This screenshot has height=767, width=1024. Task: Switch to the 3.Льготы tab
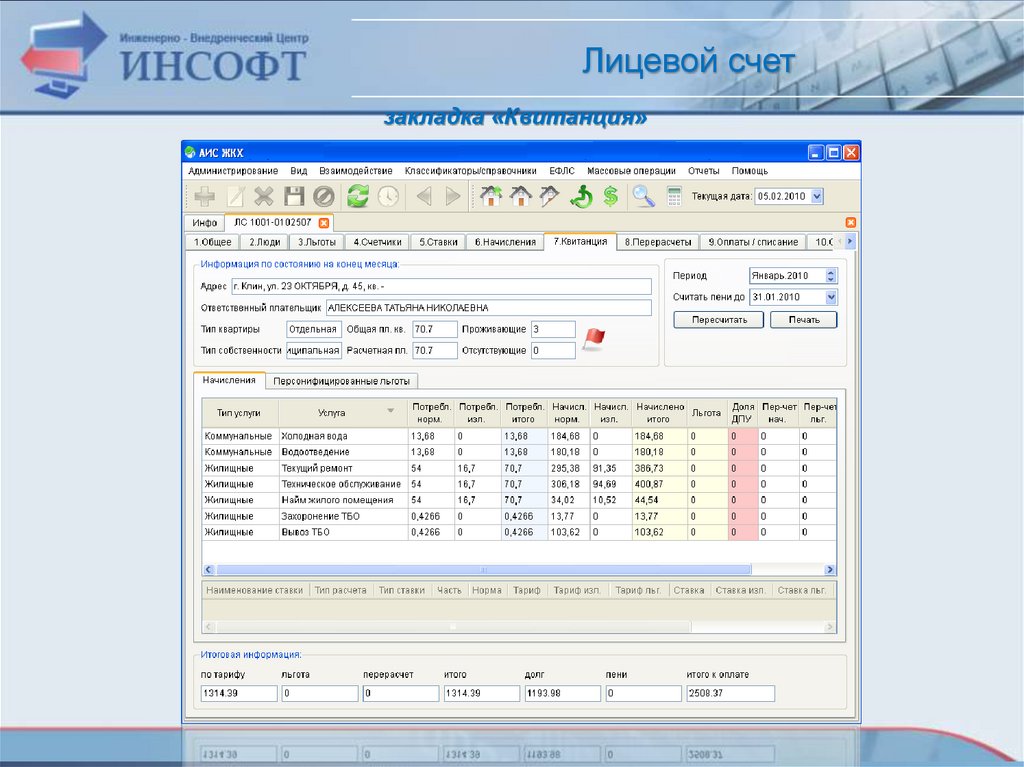pos(317,242)
